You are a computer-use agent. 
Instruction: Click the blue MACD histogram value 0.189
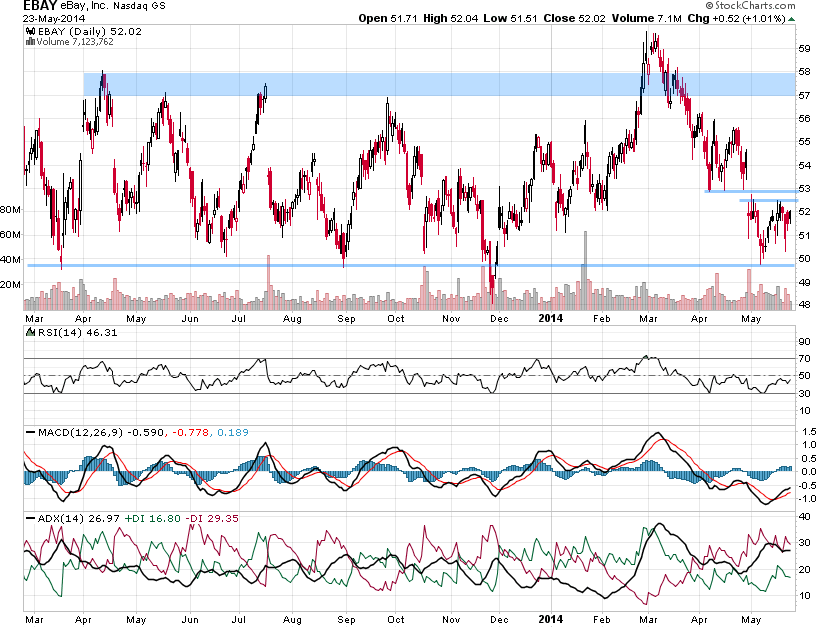233,432
